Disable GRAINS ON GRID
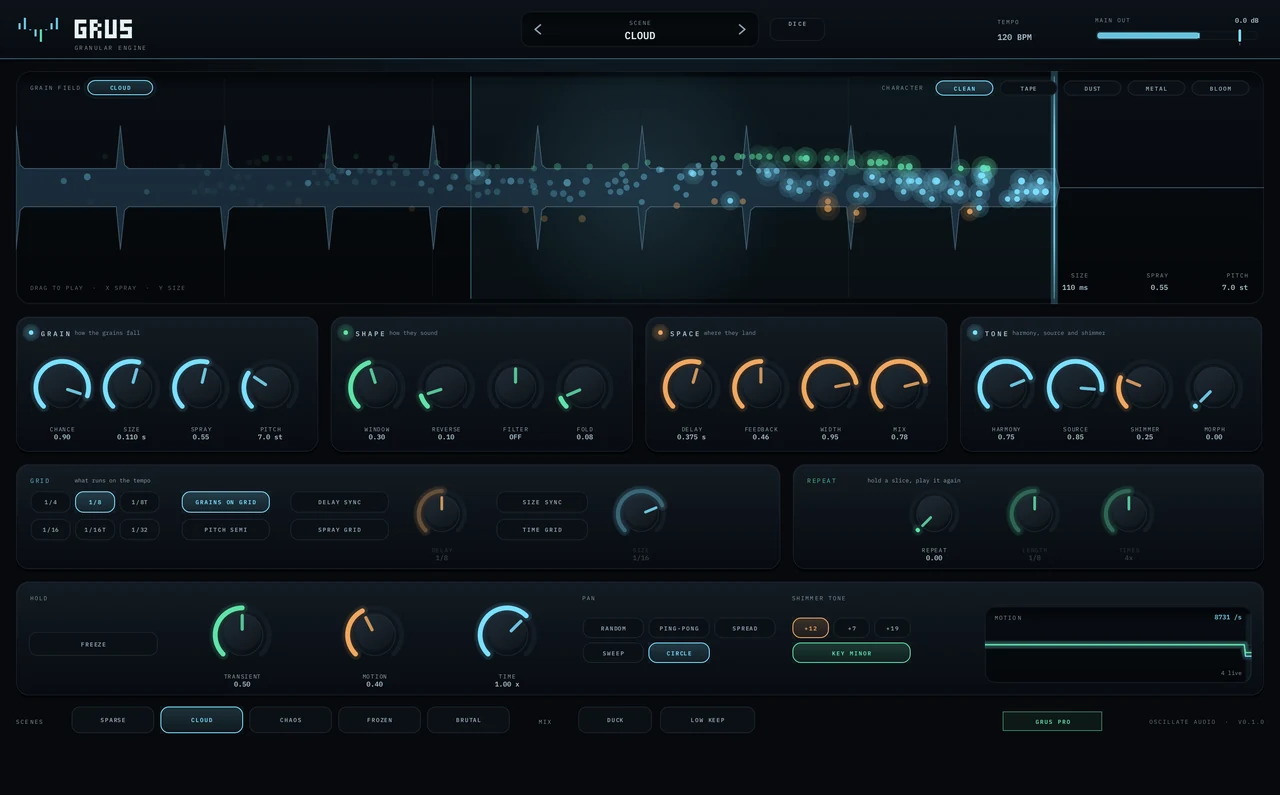 pyautogui.click(x=226, y=502)
